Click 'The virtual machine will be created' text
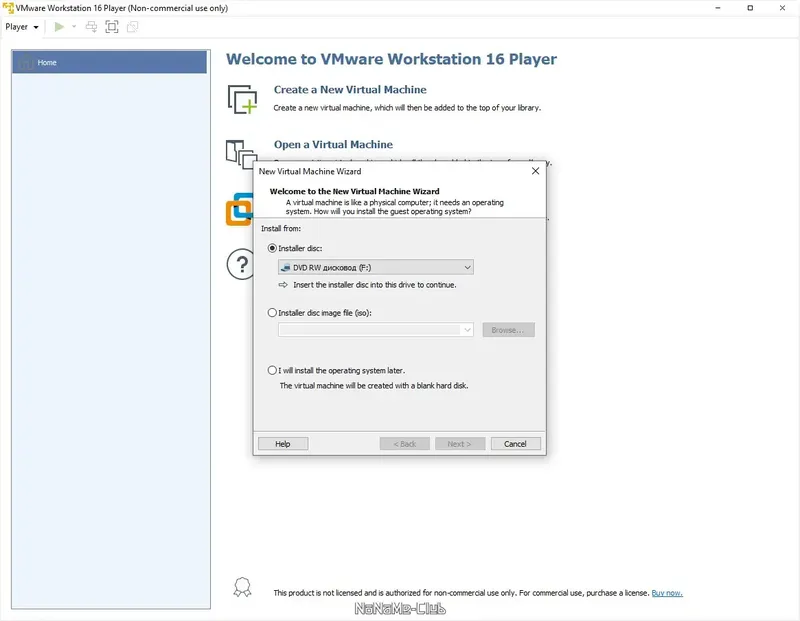 click(373, 386)
